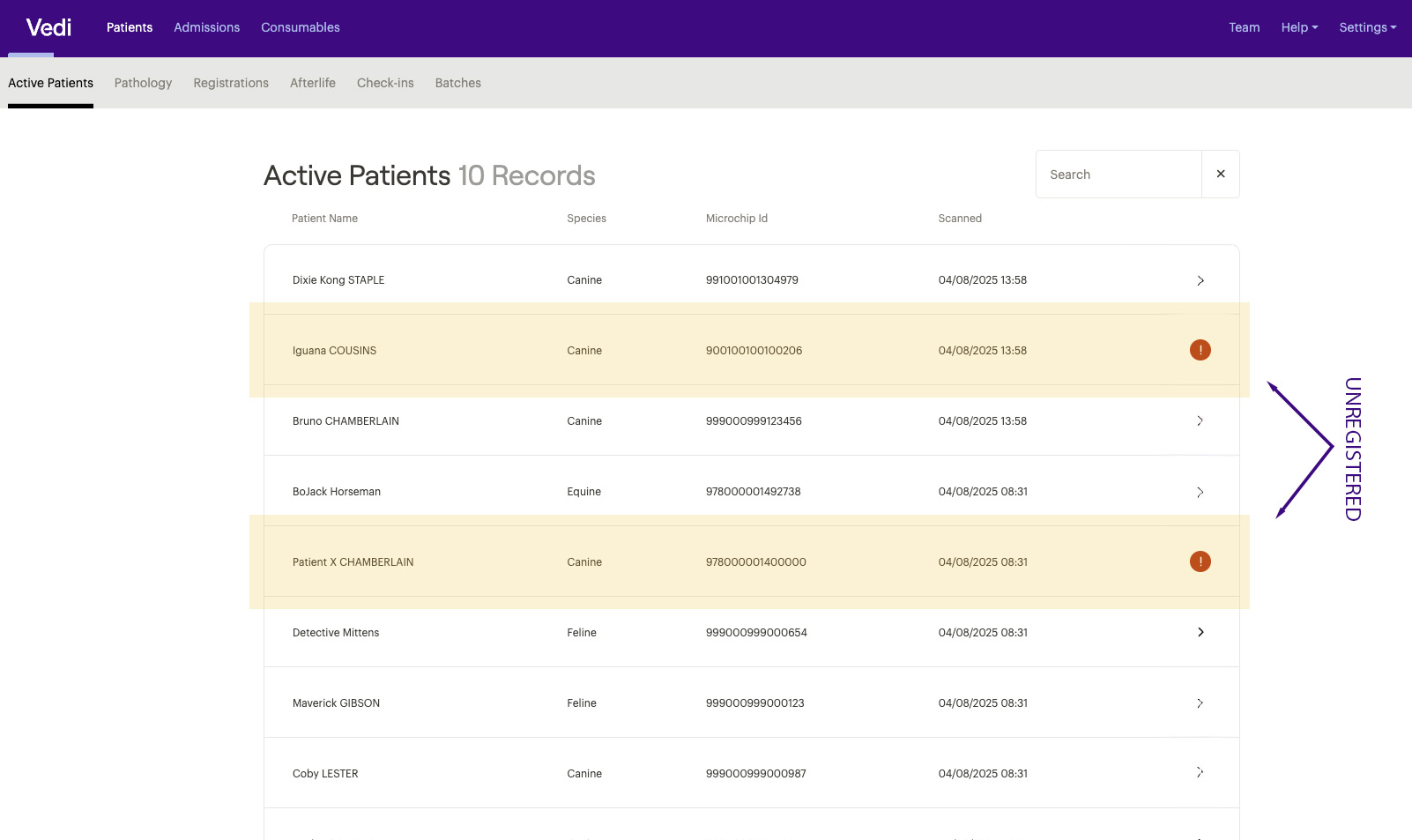The width and height of the screenshot is (1412, 840).
Task: Select patient name Dixie Kong STAPLE
Action: coord(338,280)
